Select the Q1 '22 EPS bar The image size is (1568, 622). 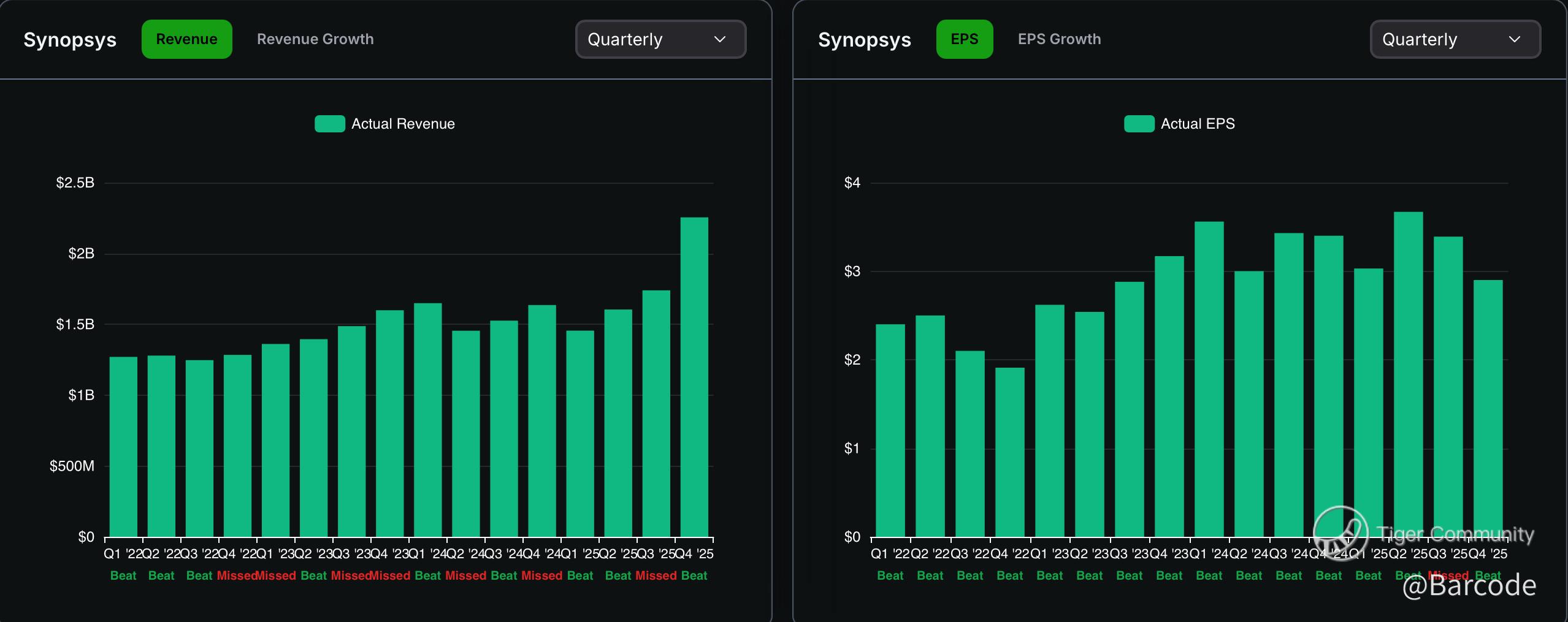click(x=890, y=431)
